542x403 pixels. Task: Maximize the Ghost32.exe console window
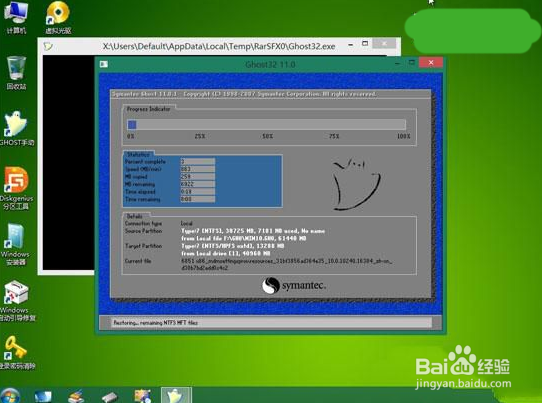pyautogui.click(x=365, y=44)
